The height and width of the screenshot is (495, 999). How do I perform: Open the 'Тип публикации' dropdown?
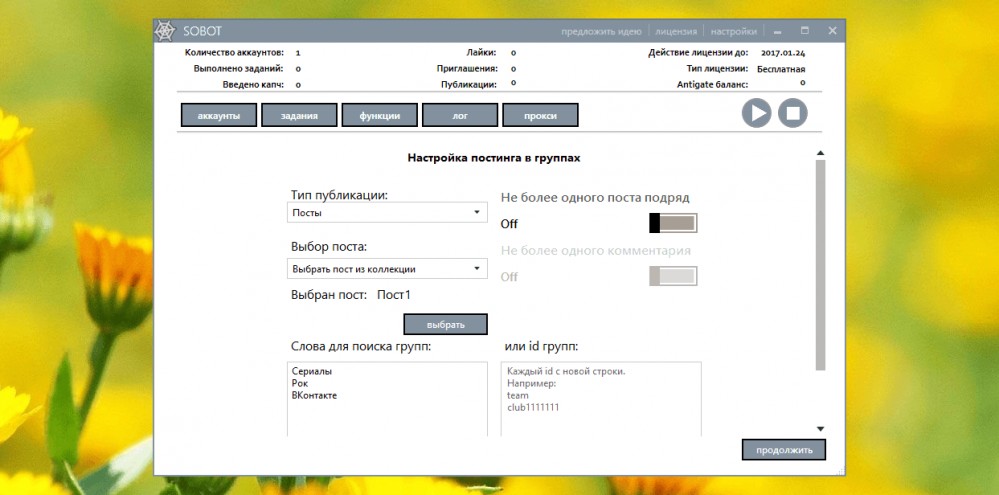point(387,213)
